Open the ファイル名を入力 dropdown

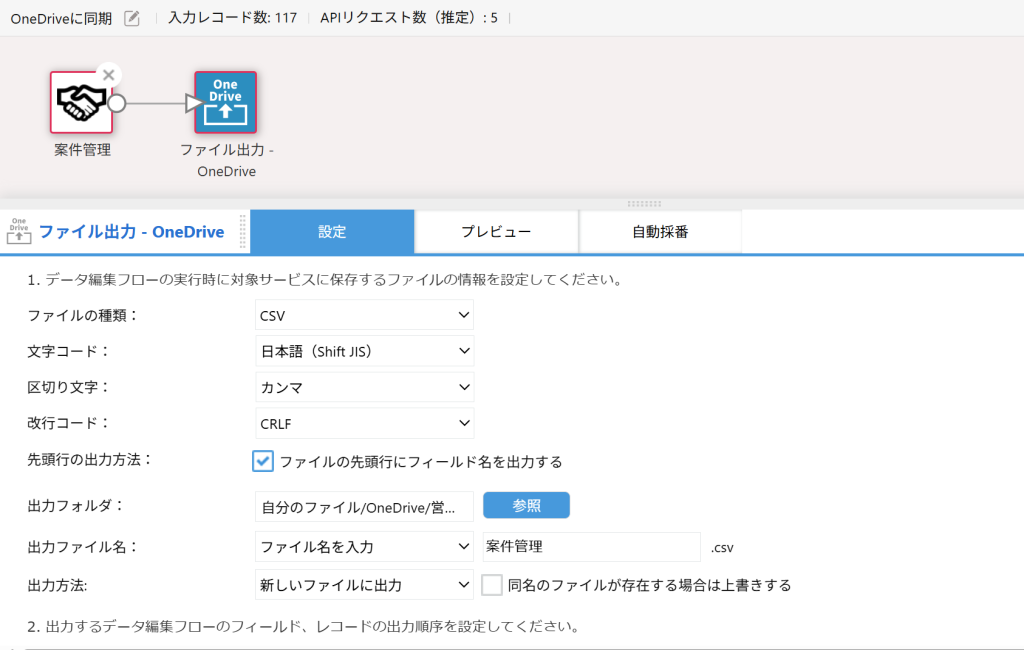364,546
